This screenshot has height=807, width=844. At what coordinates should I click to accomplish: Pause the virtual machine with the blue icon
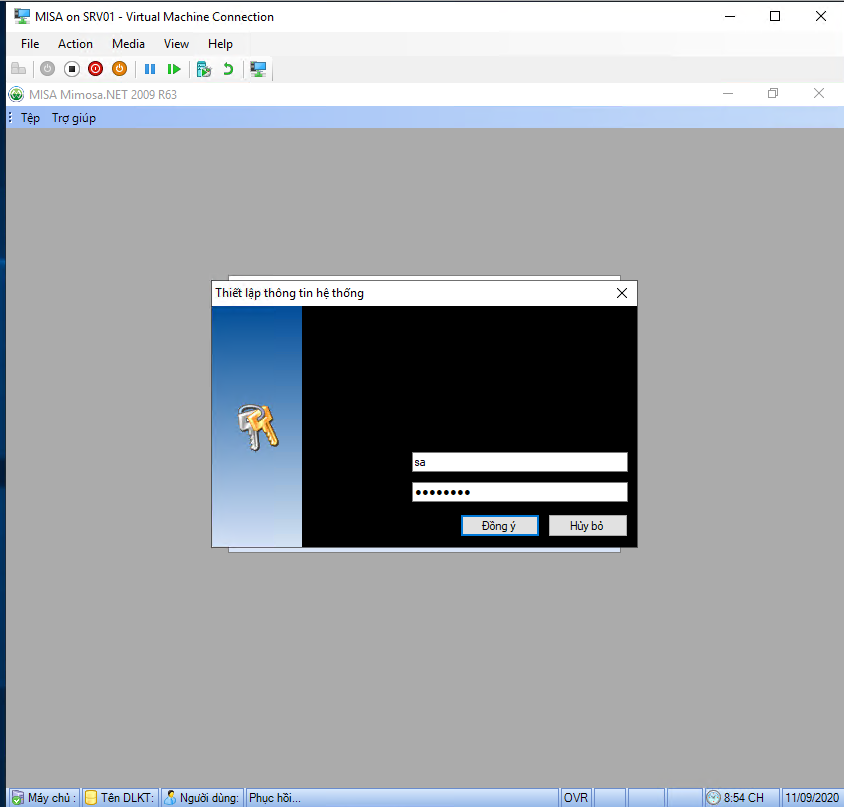click(x=150, y=69)
